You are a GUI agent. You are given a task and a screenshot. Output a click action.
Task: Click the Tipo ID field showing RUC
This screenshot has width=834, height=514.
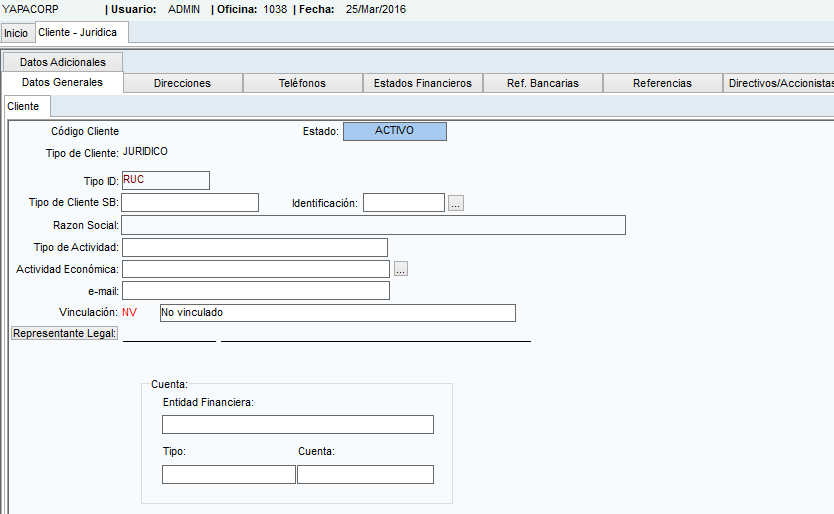click(165, 180)
